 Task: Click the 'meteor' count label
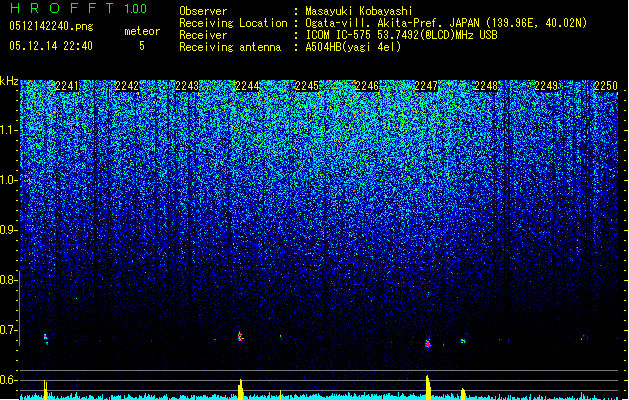pos(142,31)
